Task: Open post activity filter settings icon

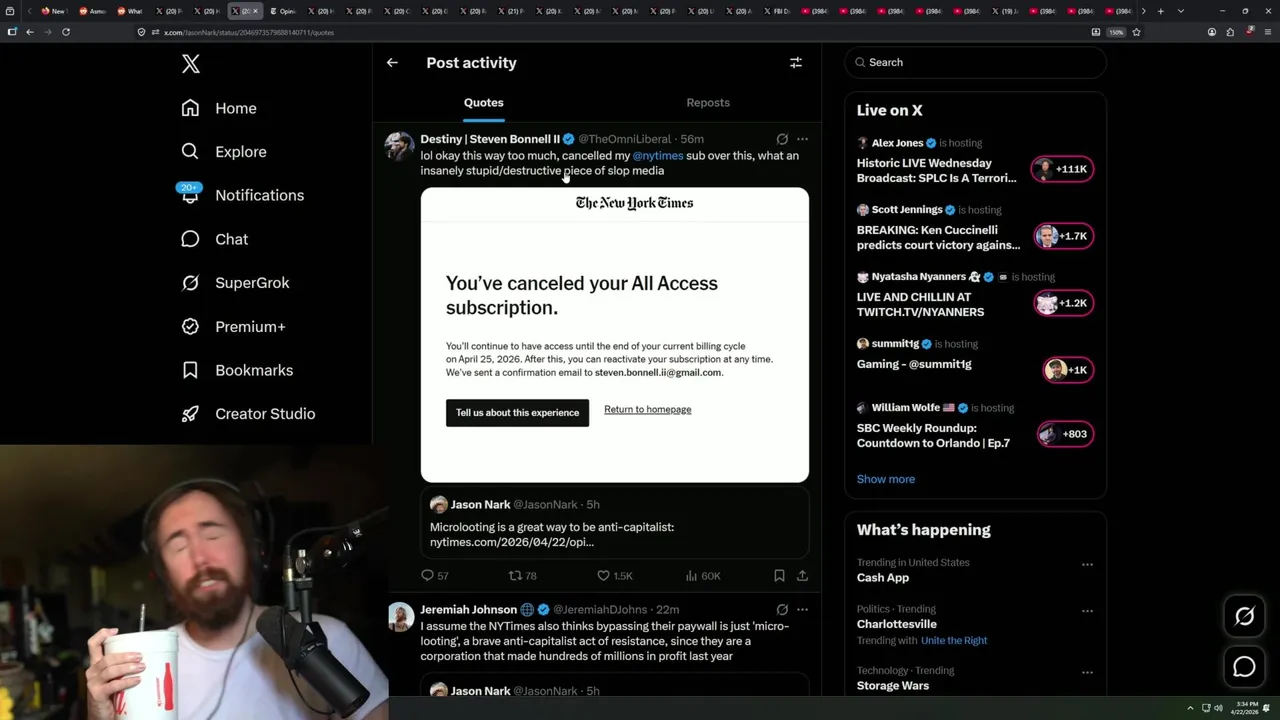Action: tap(796, 62)
